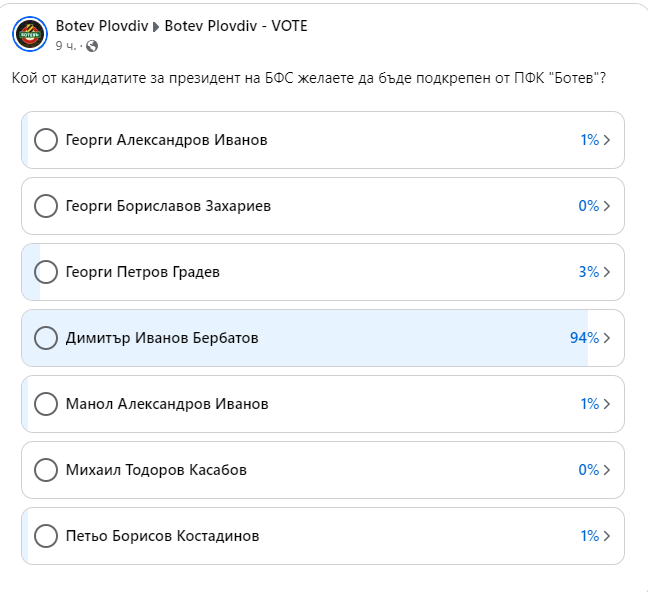This screenshot has width=648, height=592.
Task: Expand voters chevron for Георги Бориславов Захариев
Action: click(x=607, y=206)
